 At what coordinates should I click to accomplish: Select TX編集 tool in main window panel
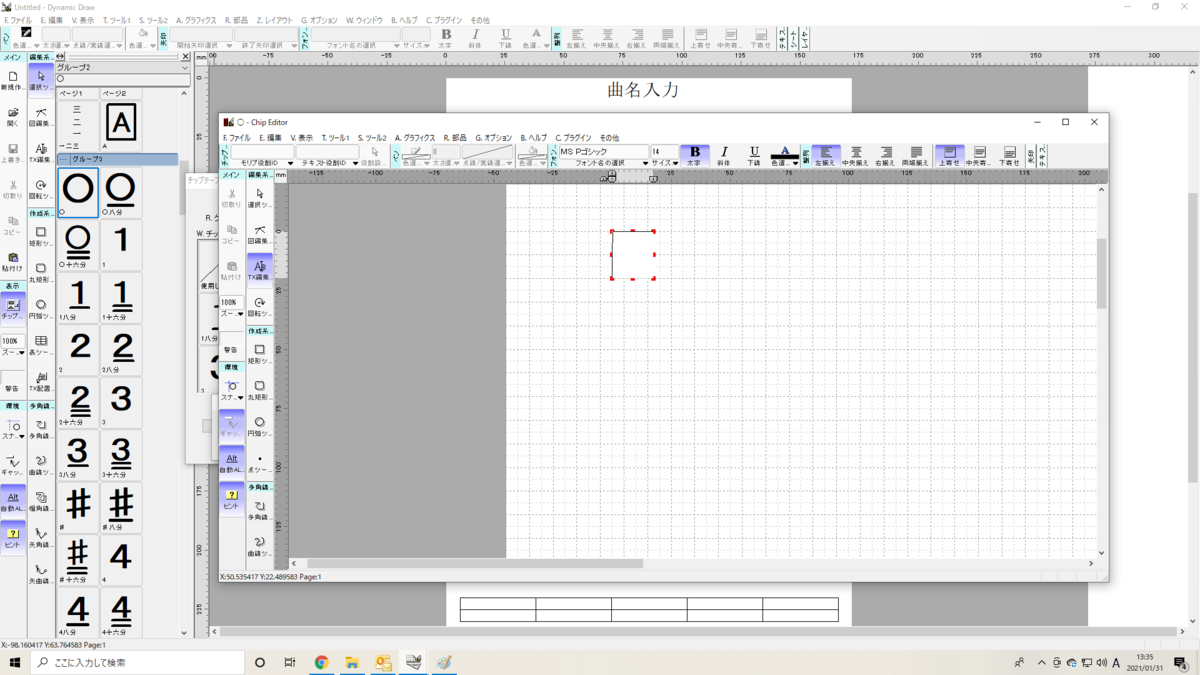[x=40, y=152]
